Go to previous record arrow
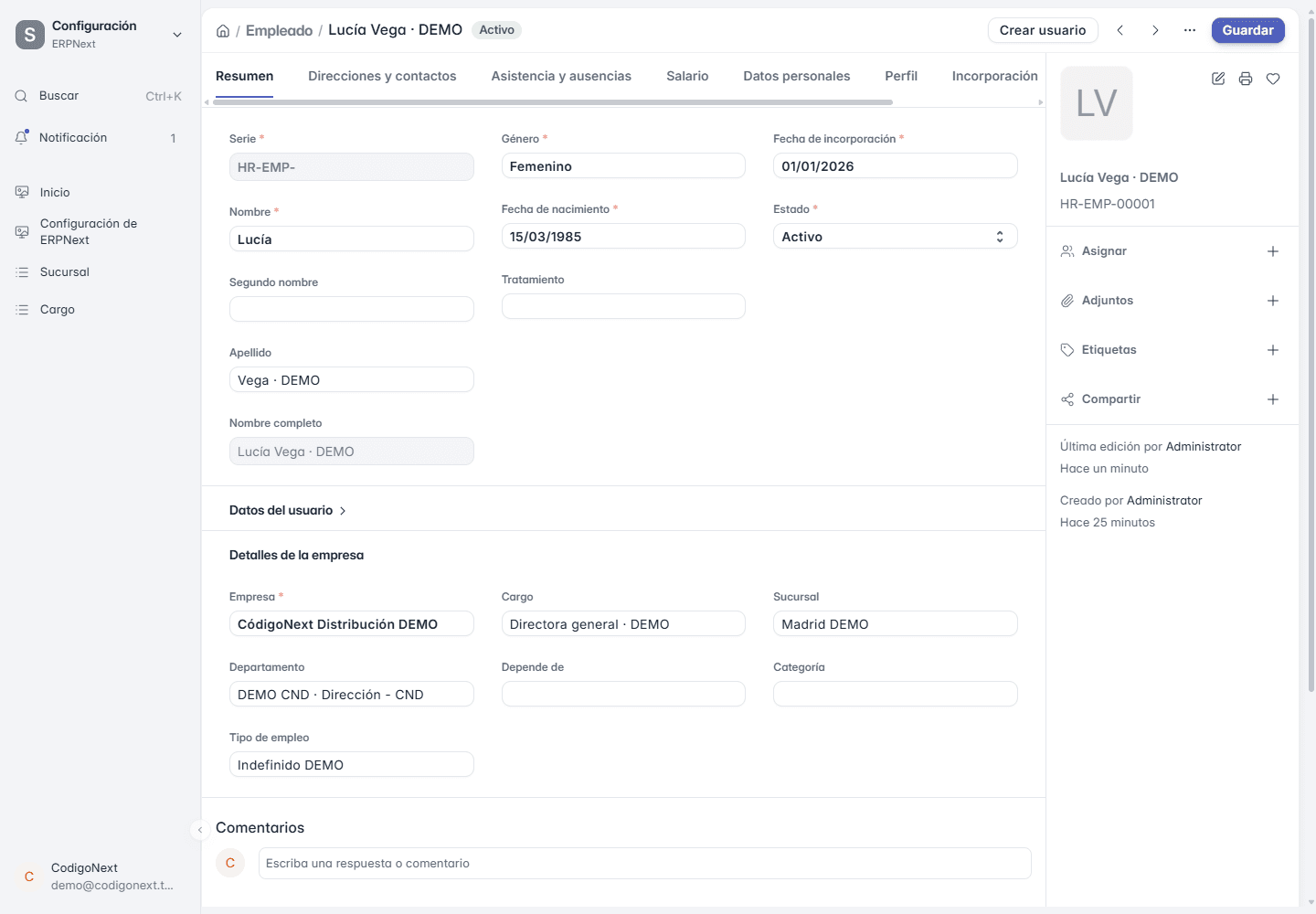1316x914 pixels. pyautogui.click(x=1120, y=30)
